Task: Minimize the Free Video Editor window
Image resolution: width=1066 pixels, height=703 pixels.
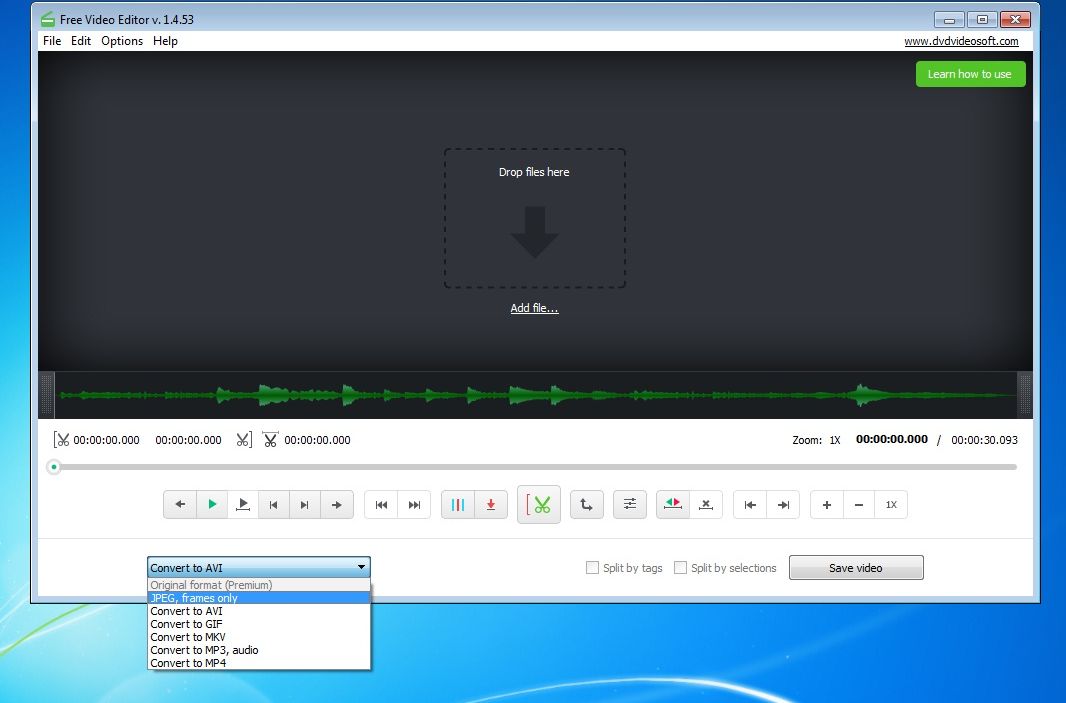Action: click(x=949, y=20)
